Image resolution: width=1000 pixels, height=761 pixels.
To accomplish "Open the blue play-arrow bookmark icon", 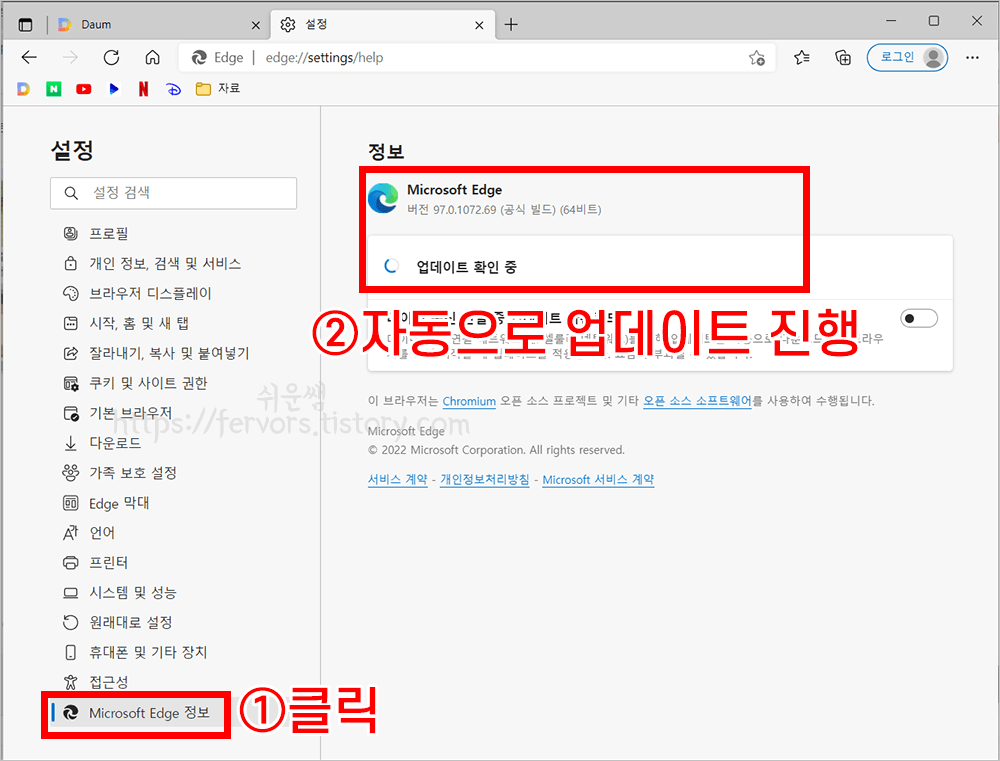I will (114, 89).
